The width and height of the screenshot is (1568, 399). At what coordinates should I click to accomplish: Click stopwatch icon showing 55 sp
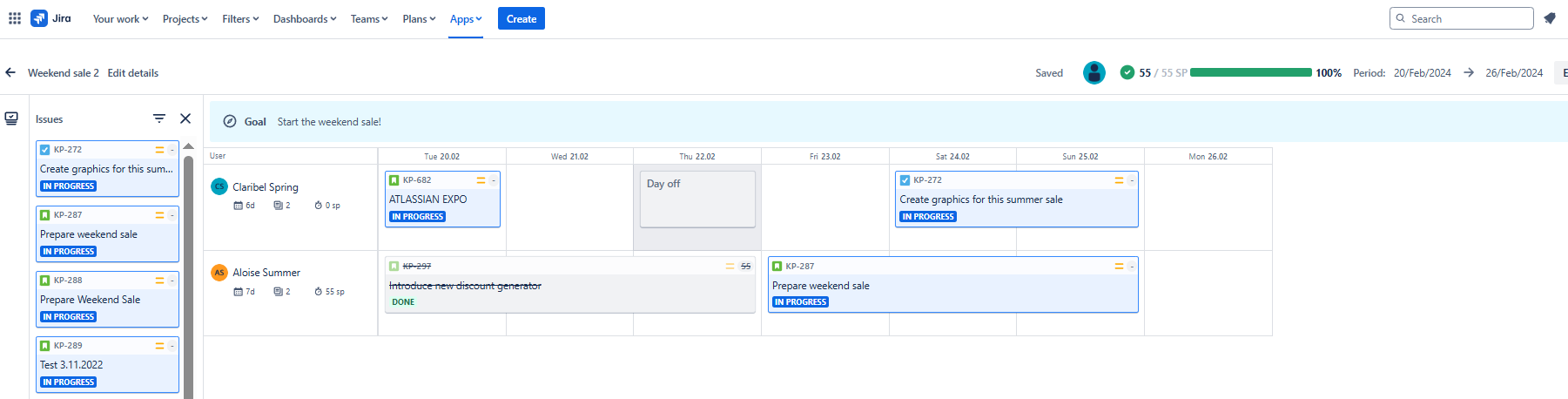[319, 292]
